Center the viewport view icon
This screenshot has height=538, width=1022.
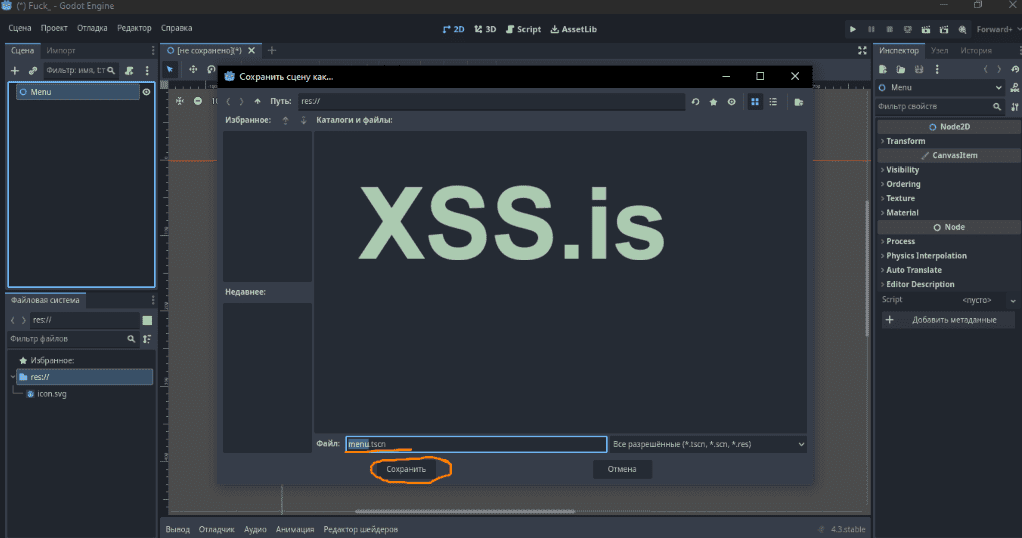[180, 101]
